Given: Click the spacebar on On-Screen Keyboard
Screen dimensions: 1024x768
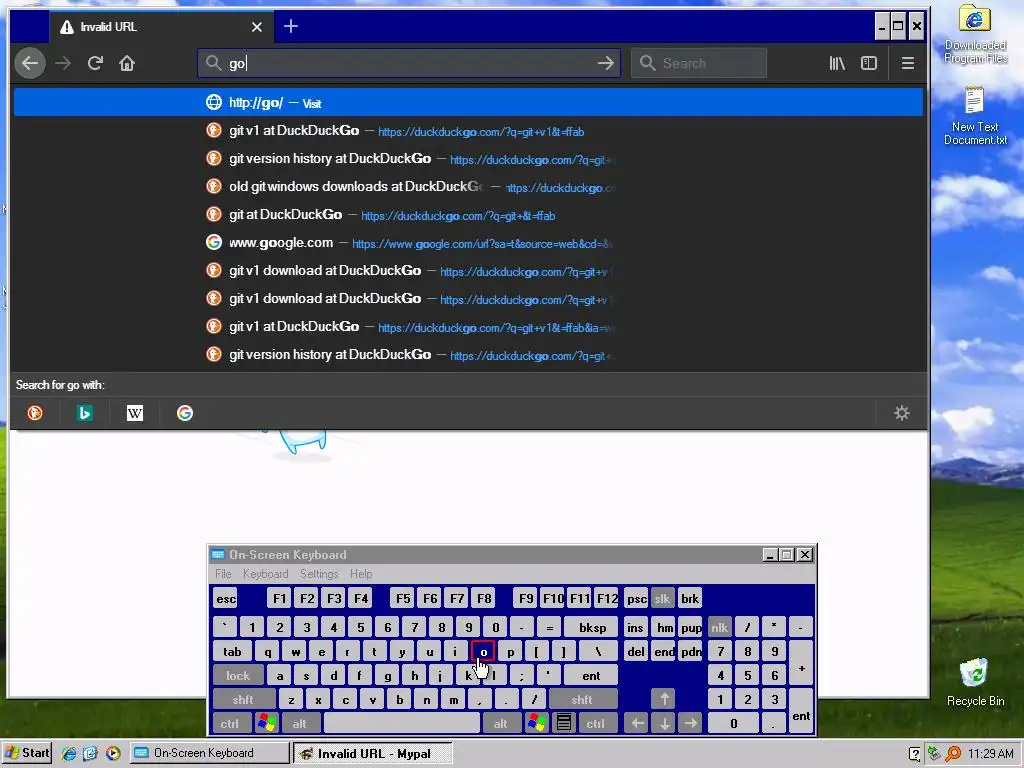Looking at the screenshot, I should coord(402,723).
